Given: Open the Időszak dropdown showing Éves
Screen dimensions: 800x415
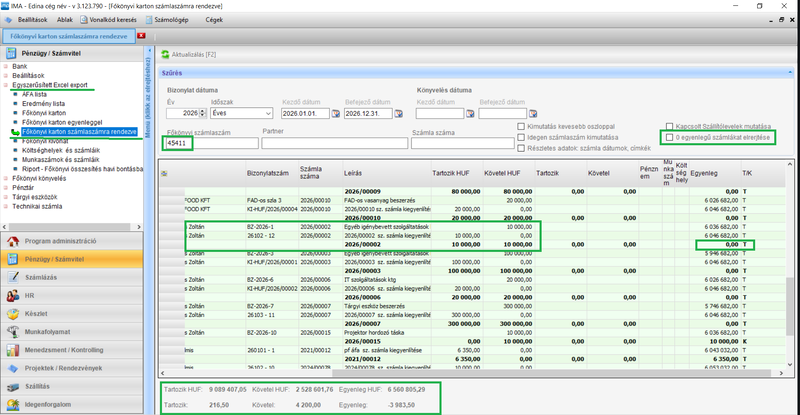Looking at the screenshot, I should pyautogui.click(x=267, y=114).
